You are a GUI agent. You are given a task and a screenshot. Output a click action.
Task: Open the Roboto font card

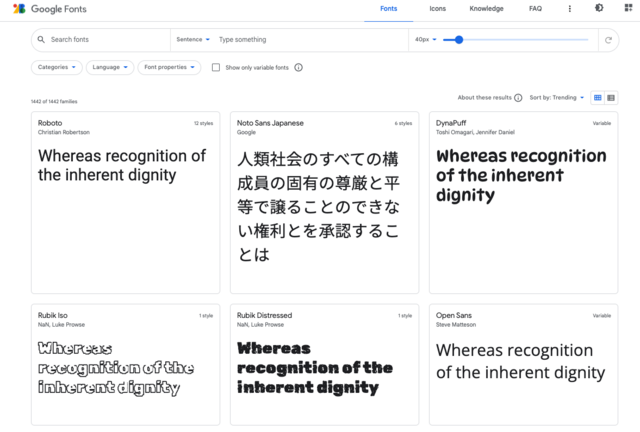(x=126, y=203)
